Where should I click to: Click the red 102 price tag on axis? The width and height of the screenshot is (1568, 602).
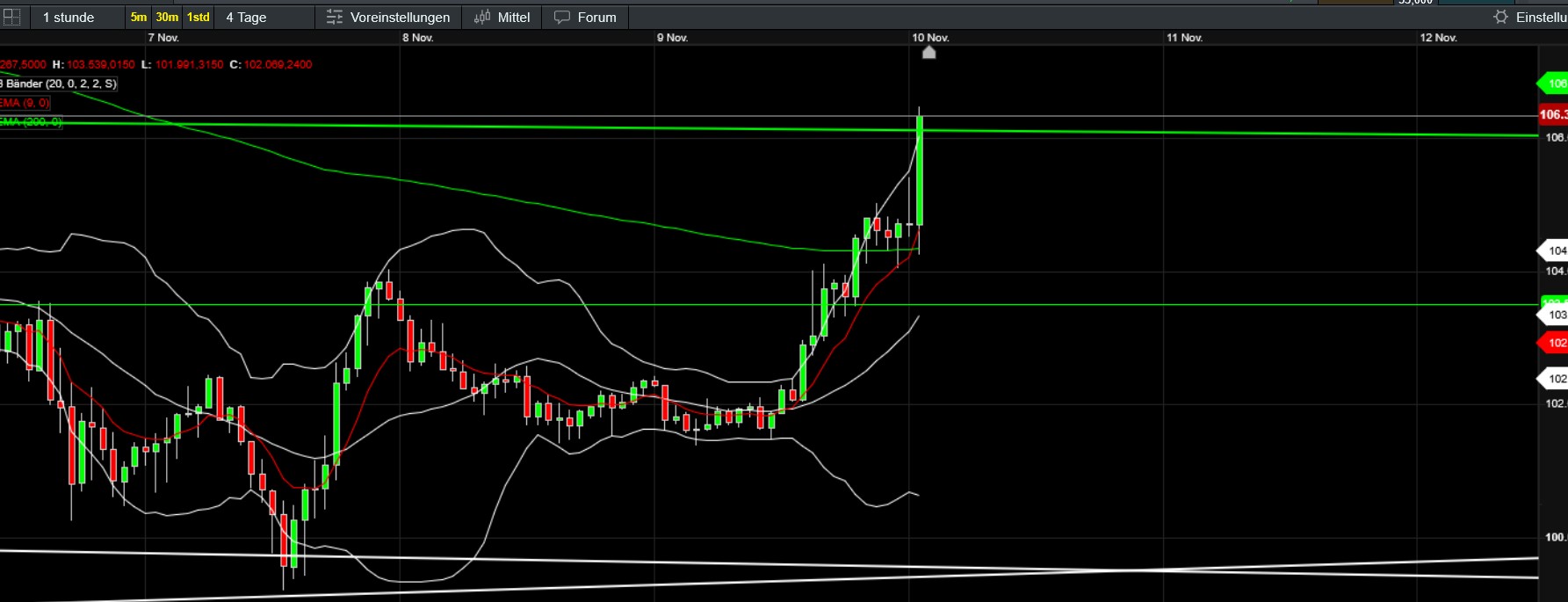point(1554,343)
